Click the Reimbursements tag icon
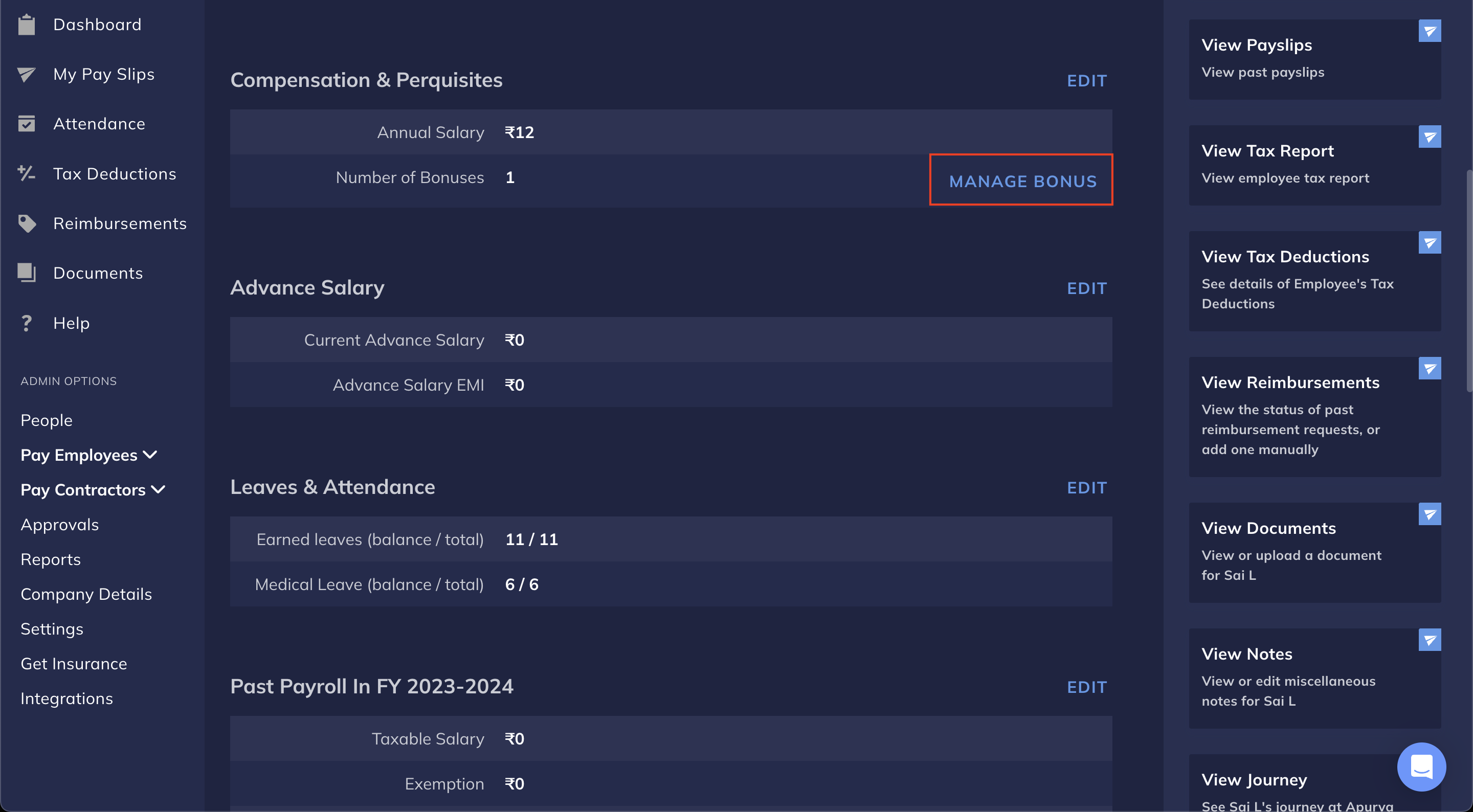 (x=26, y=223)
